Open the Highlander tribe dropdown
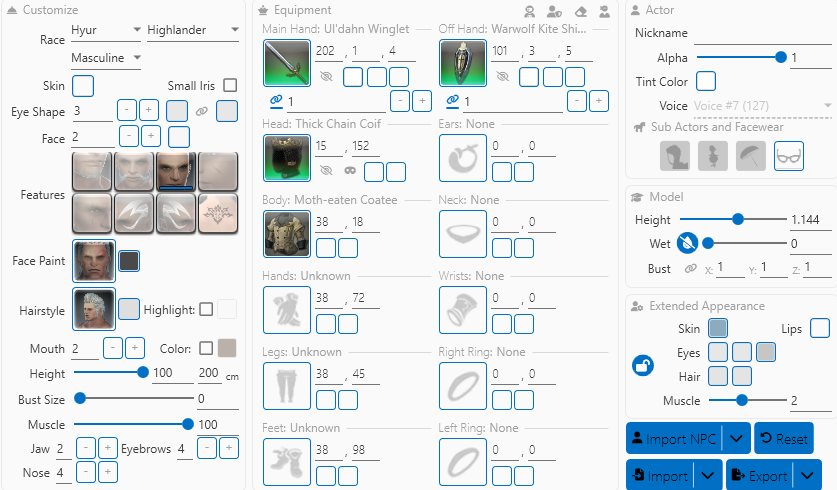The width and height of the screenshot is (837, 490). pyautogui.click(x=193, y=30)
